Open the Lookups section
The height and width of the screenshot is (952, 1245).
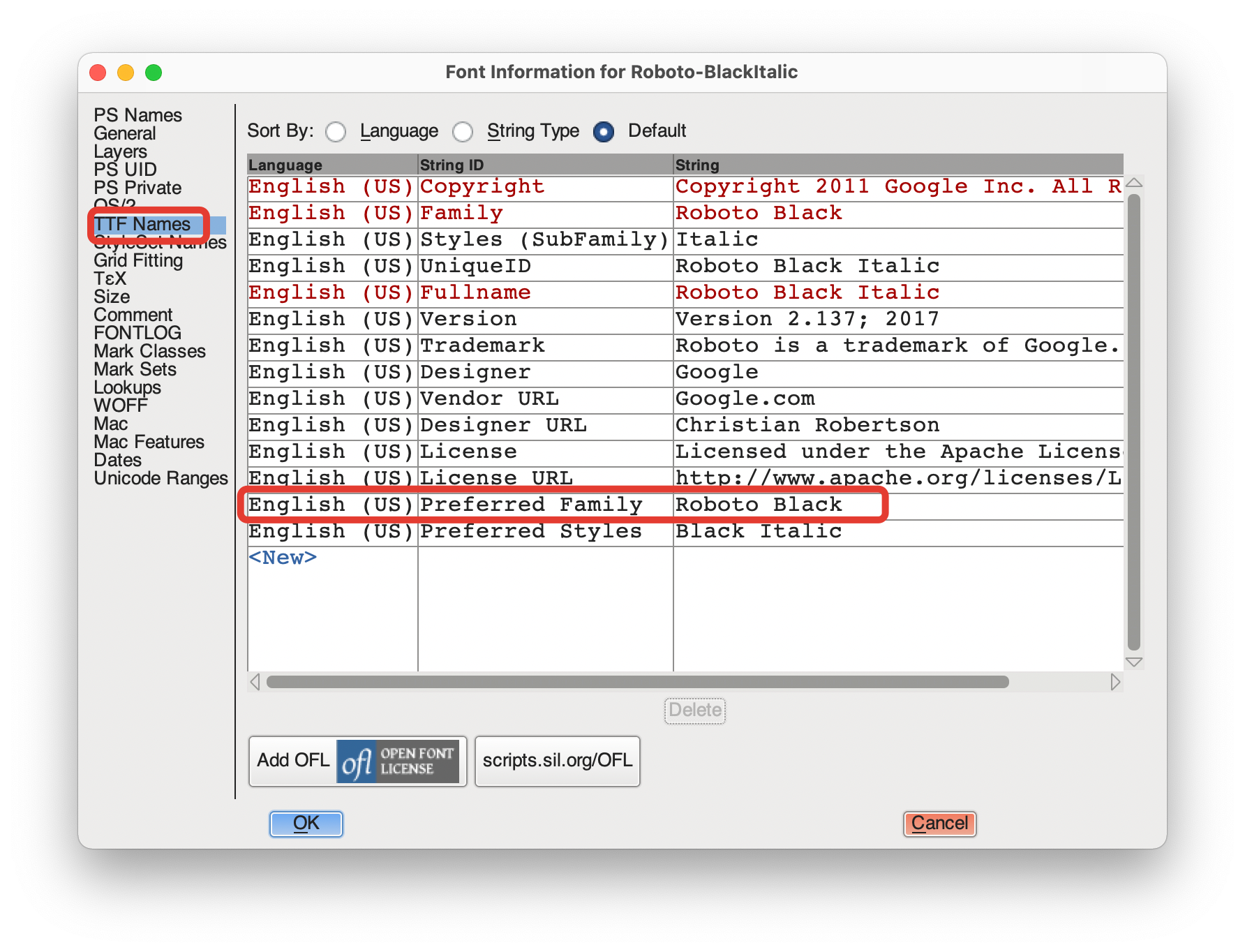tap(127, 387)
